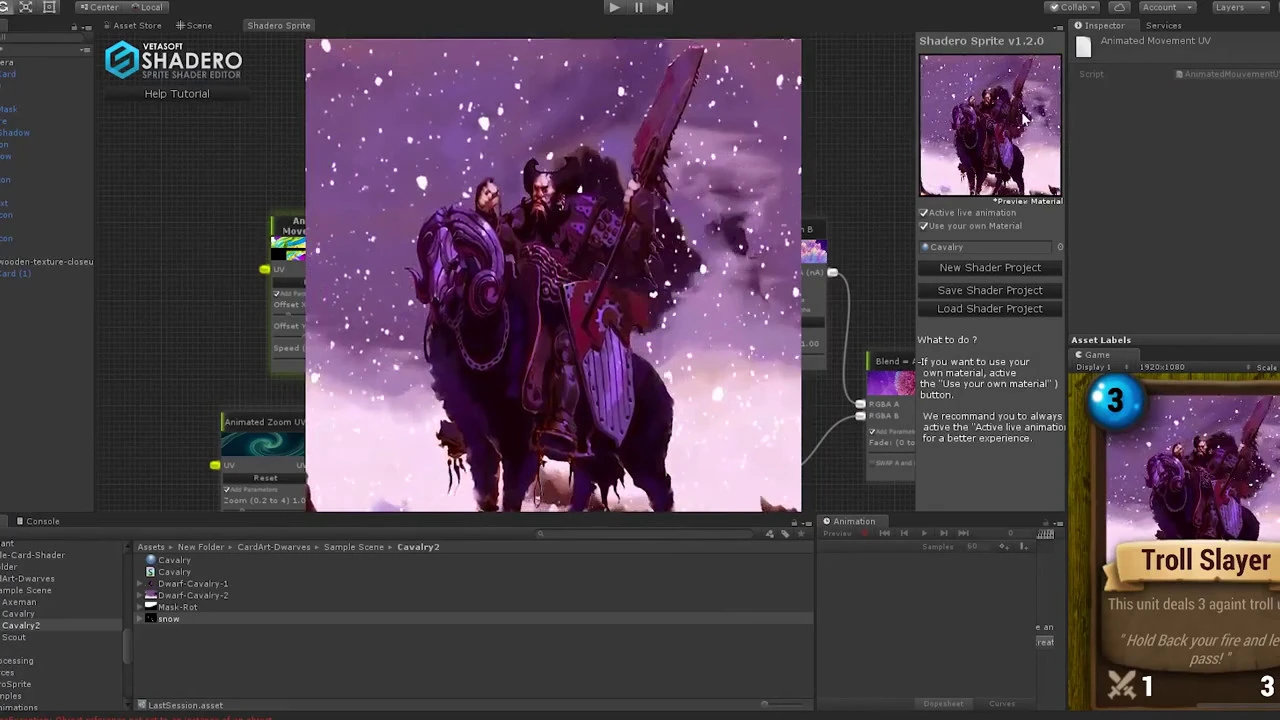Select the Cavalry shader asset icon

pos(151,572)
